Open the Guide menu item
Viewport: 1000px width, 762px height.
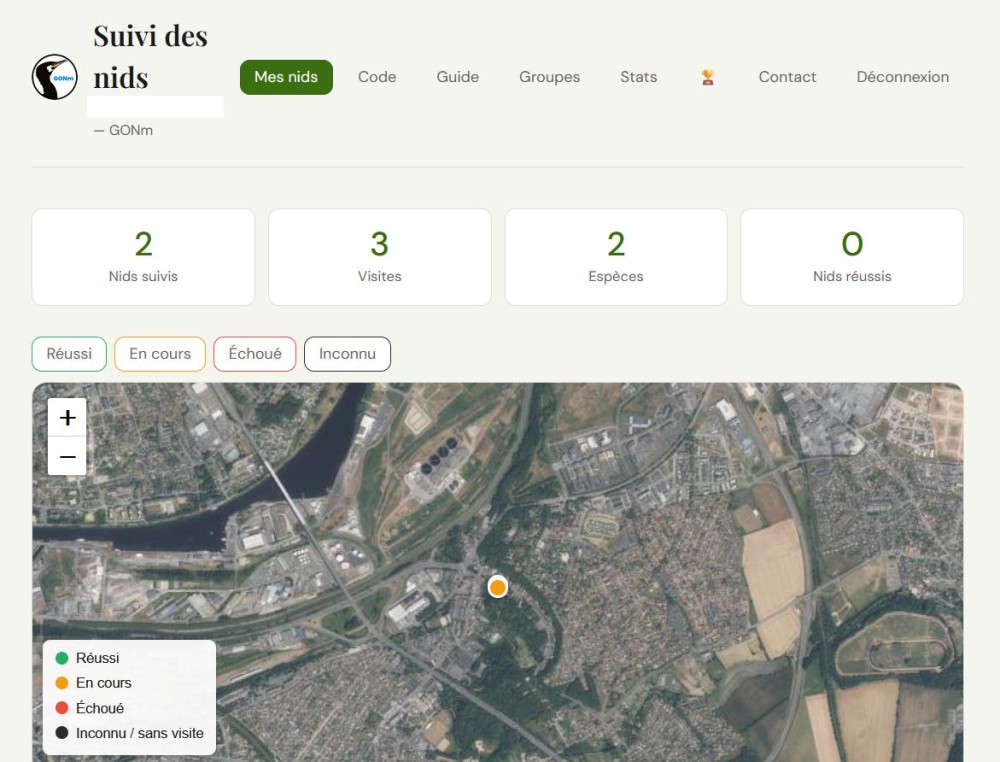(457, 77)
